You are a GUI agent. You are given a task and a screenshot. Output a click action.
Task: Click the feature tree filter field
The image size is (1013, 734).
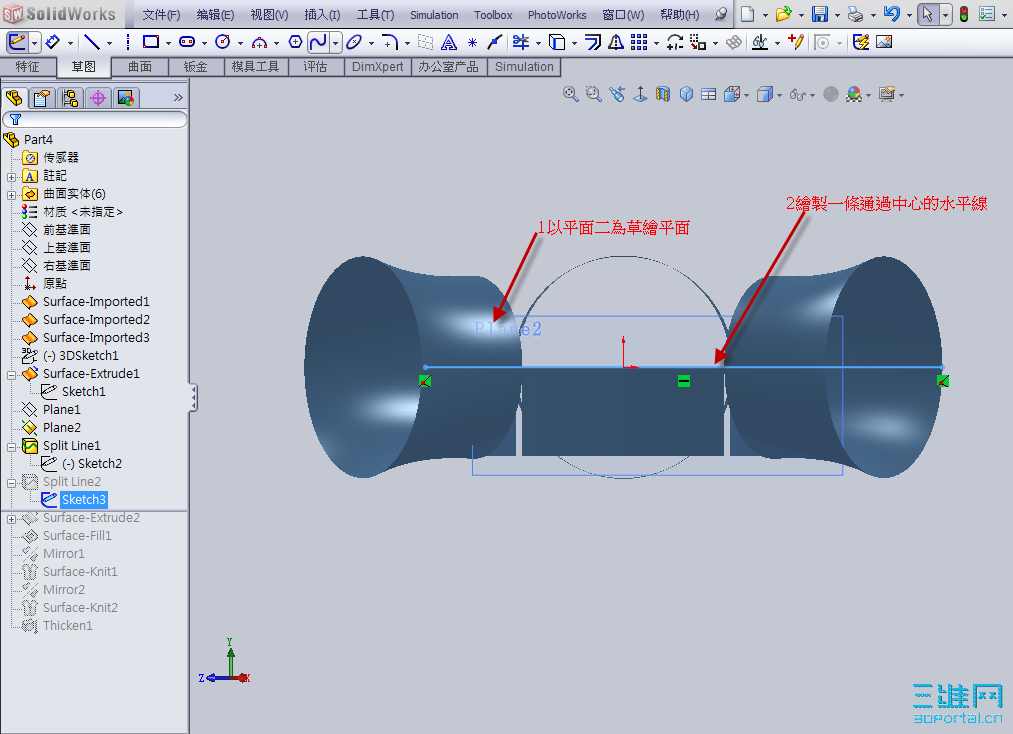(95, 120)
